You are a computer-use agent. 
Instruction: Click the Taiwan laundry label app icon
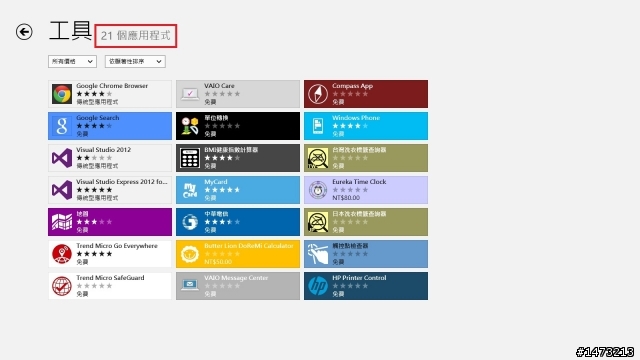coord(318,158)
